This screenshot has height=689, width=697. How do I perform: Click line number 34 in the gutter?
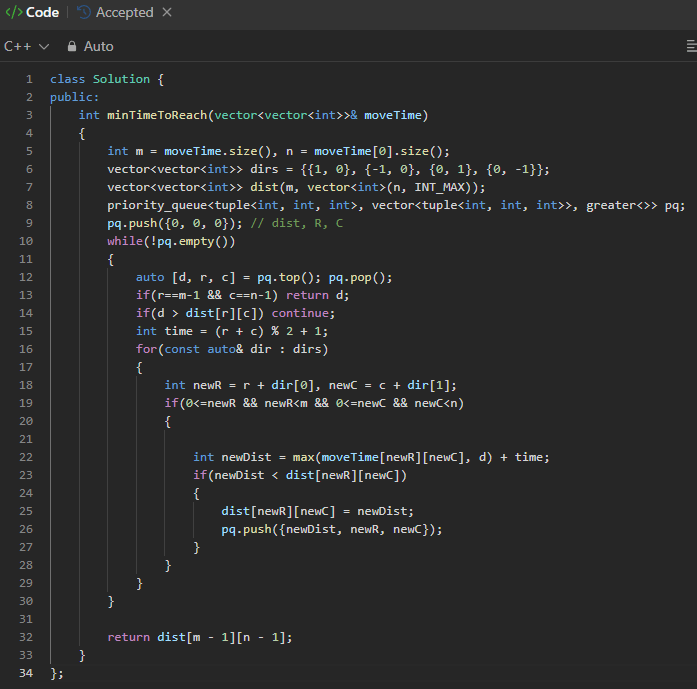26,673
